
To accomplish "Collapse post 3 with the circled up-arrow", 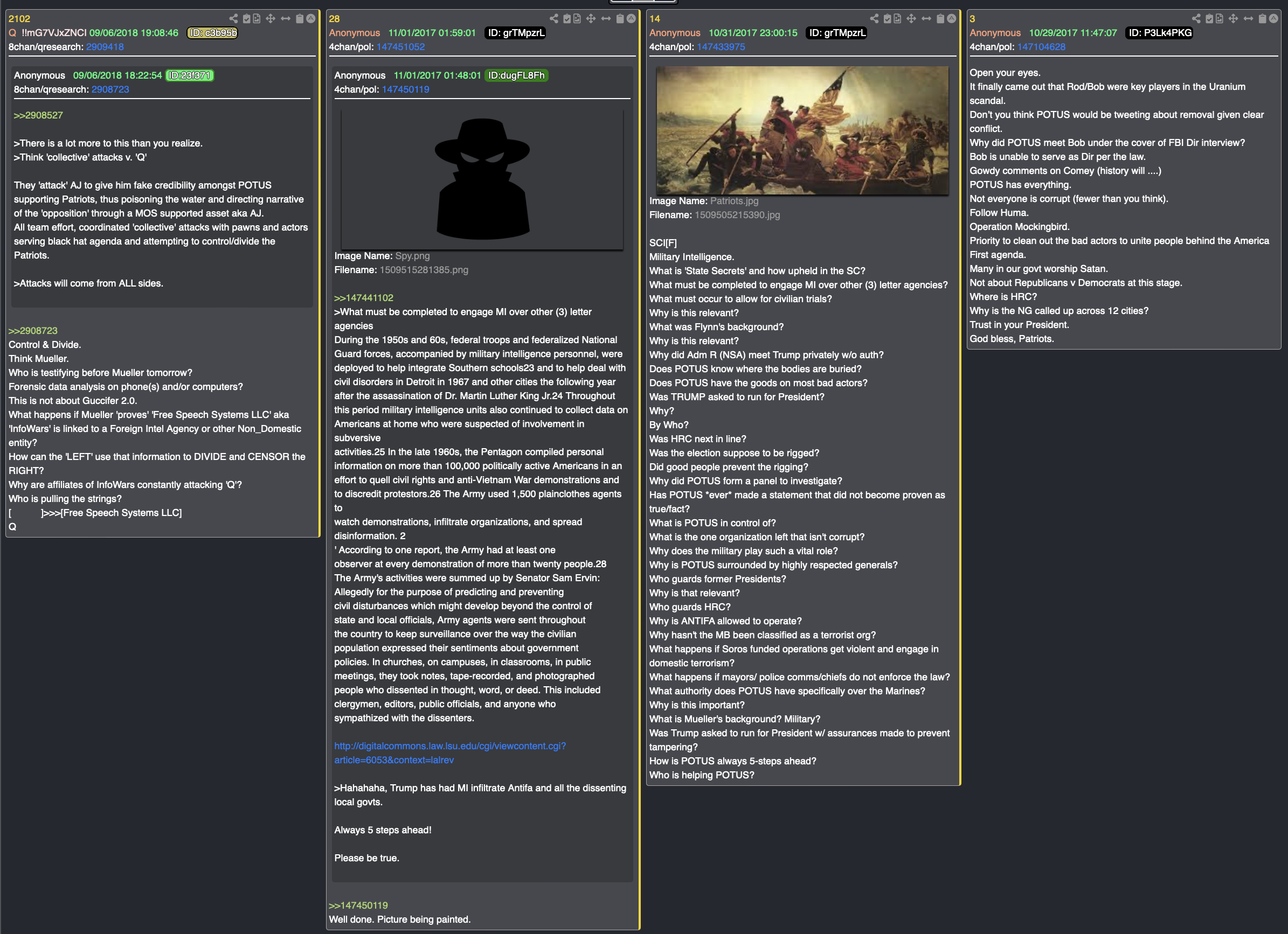I will 1273,18.
